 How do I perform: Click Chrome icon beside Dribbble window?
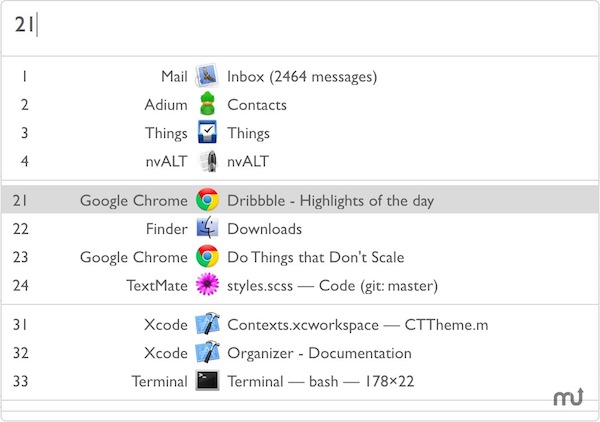point(207,200)
